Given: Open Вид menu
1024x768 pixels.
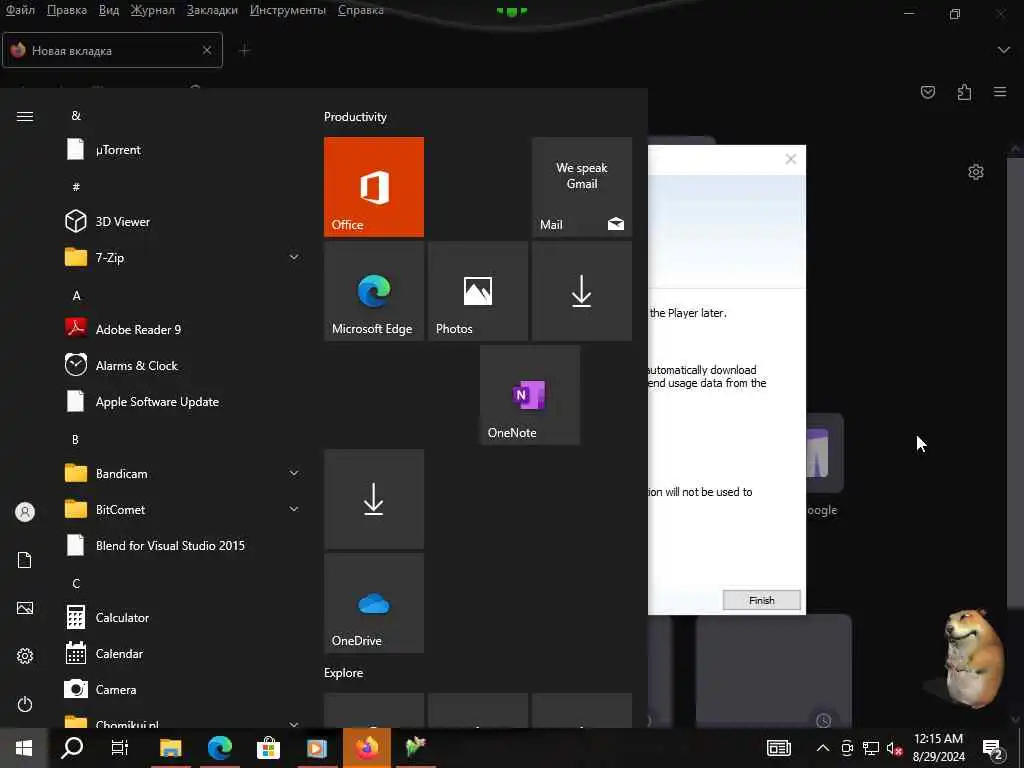Looking at the screenshot, I should point(109,10).
